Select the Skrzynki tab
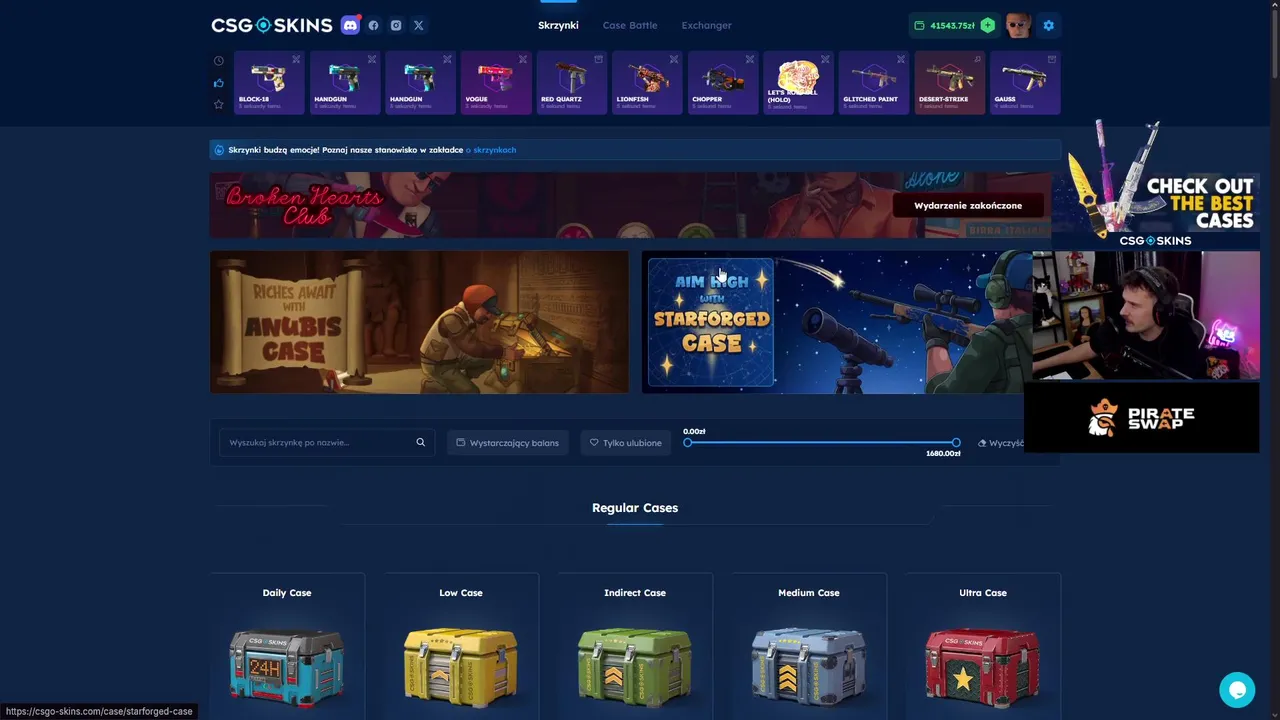 pyautogui.click(x=558, y=25)
